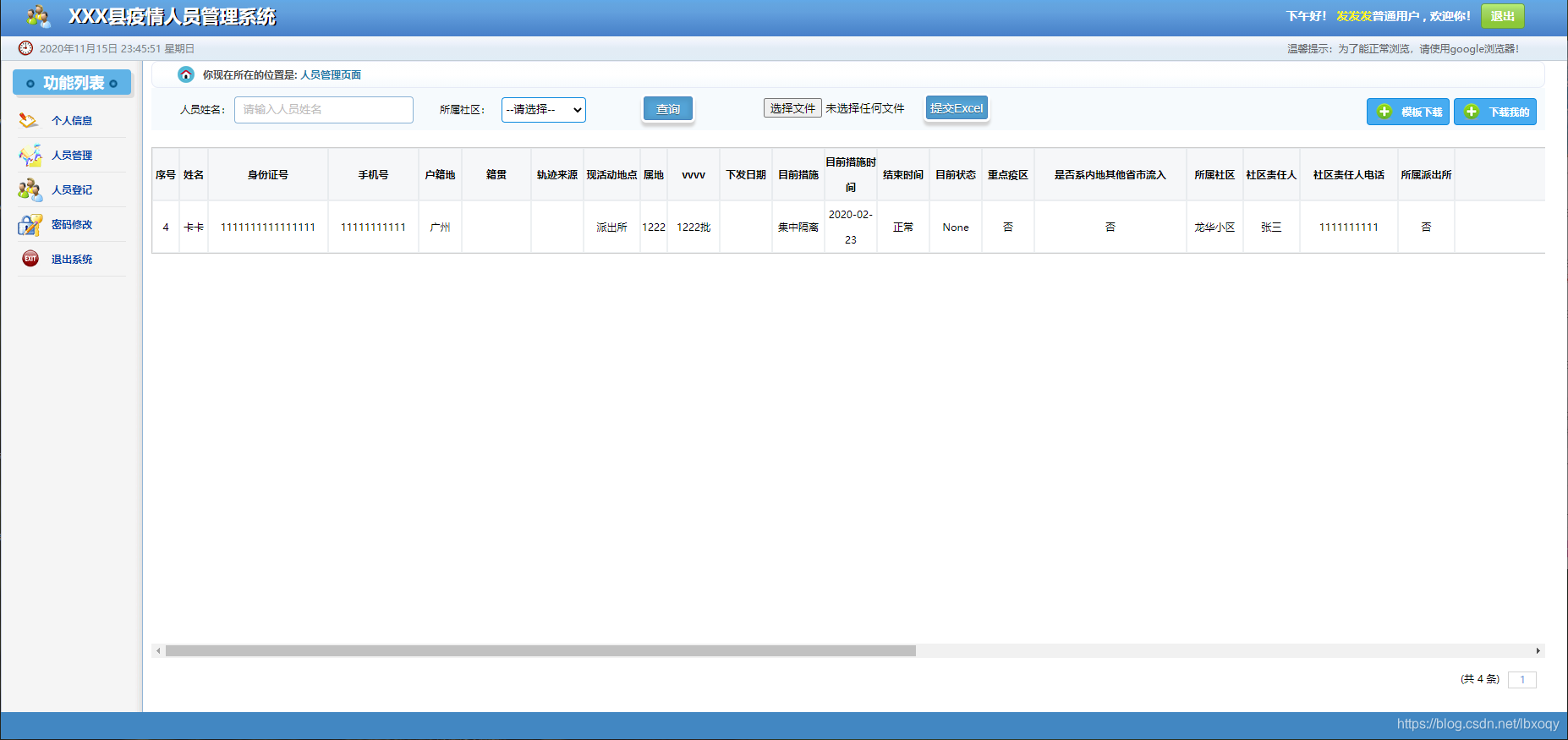Click the 人员姓名 input field
1568x740 pixels.
coord(324,110)
